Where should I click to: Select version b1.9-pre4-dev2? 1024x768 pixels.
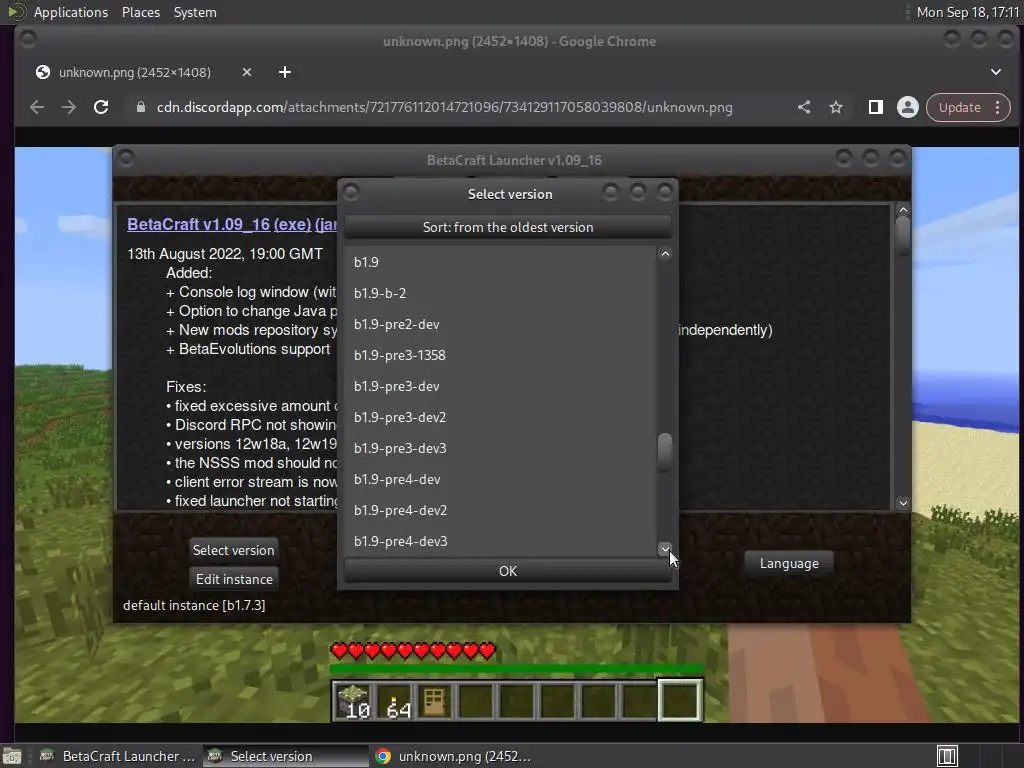pyautogui.click(x=500, y=510)
